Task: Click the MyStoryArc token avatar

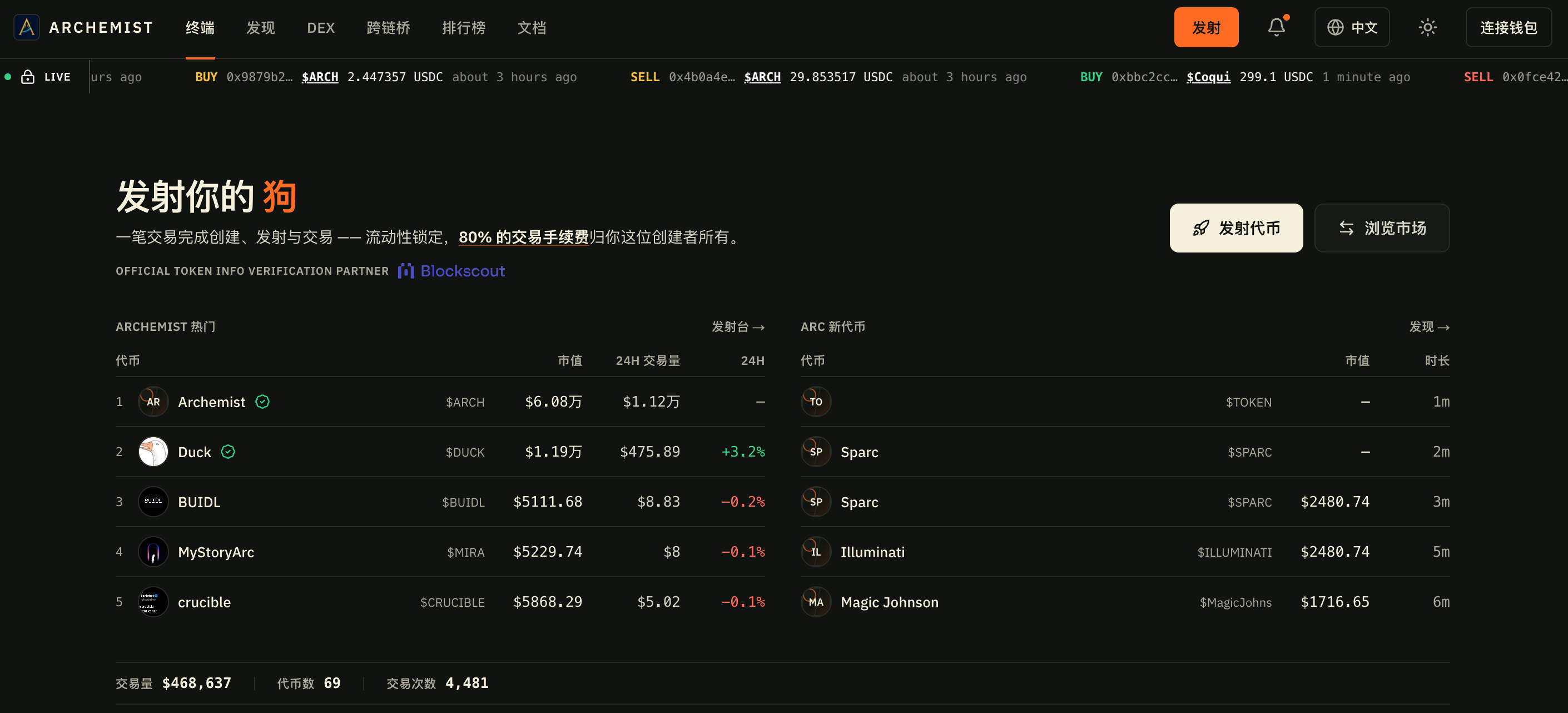Action: [x=153, y=552]
